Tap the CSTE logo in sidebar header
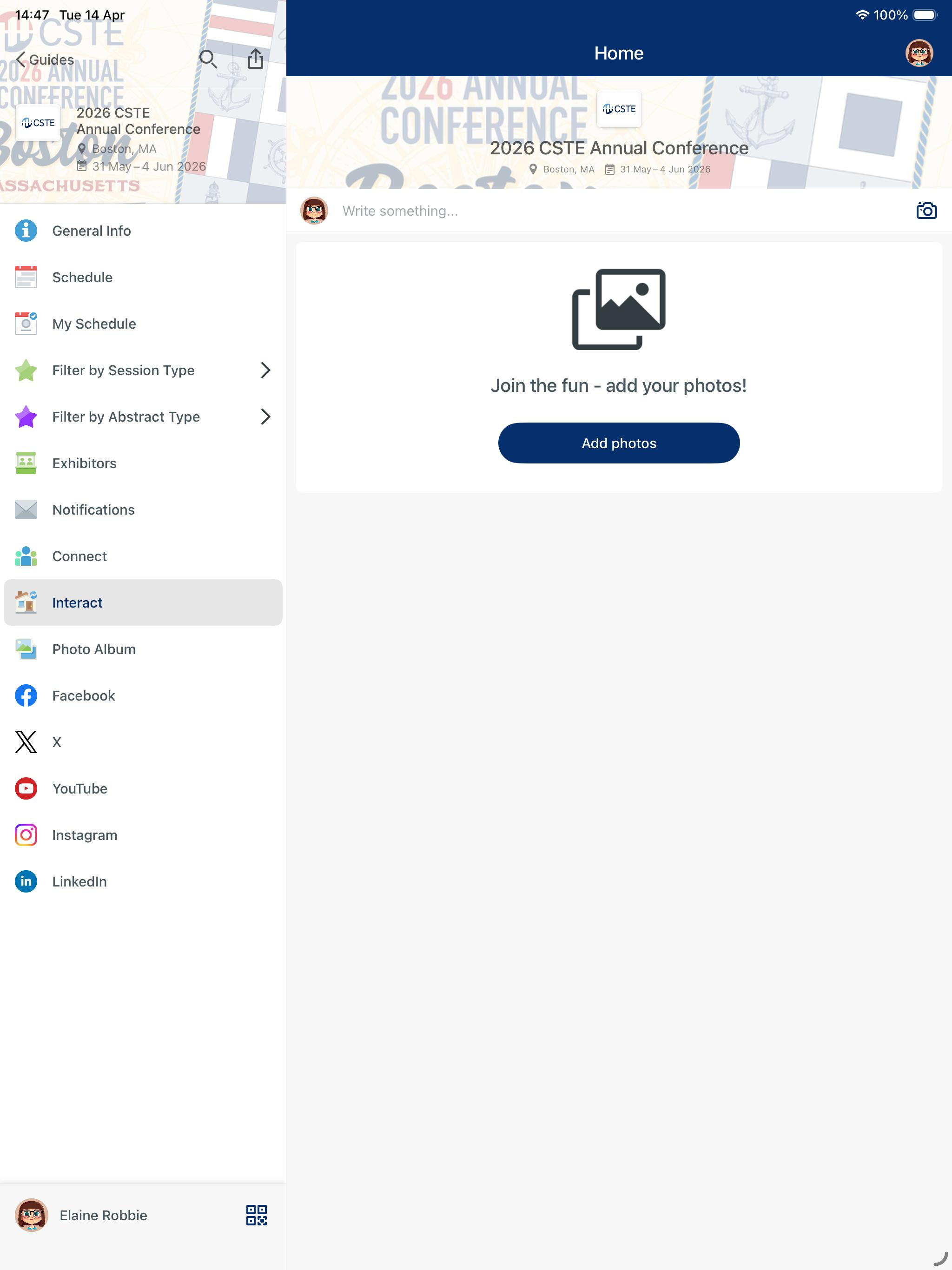952x1270 pixels. pos(38,123)
